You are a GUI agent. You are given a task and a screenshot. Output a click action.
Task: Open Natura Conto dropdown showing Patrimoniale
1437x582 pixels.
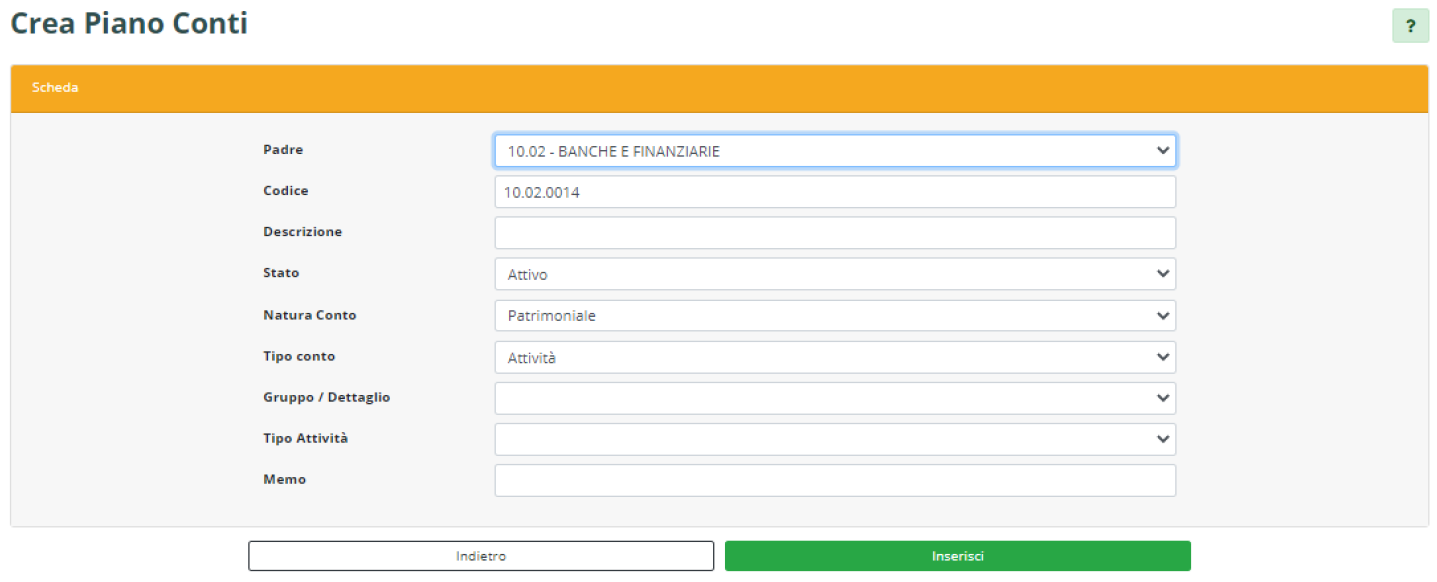pyautogui.click(x=834, y=316)
